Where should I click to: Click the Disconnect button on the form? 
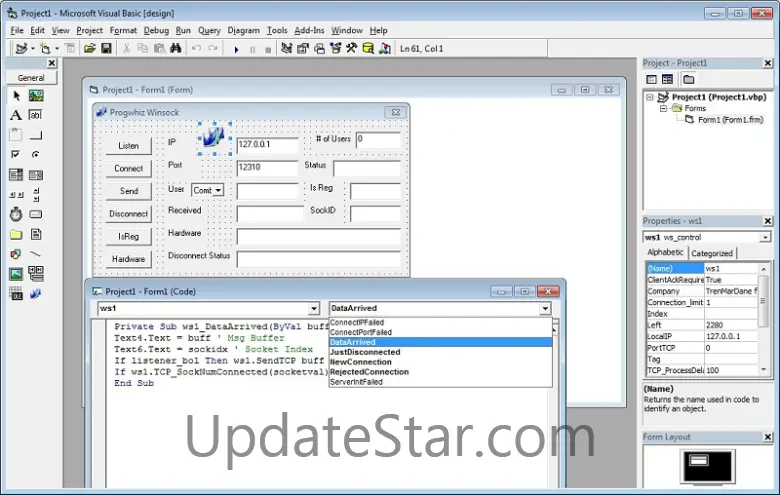pyautogui.click(x=128, y=214)
